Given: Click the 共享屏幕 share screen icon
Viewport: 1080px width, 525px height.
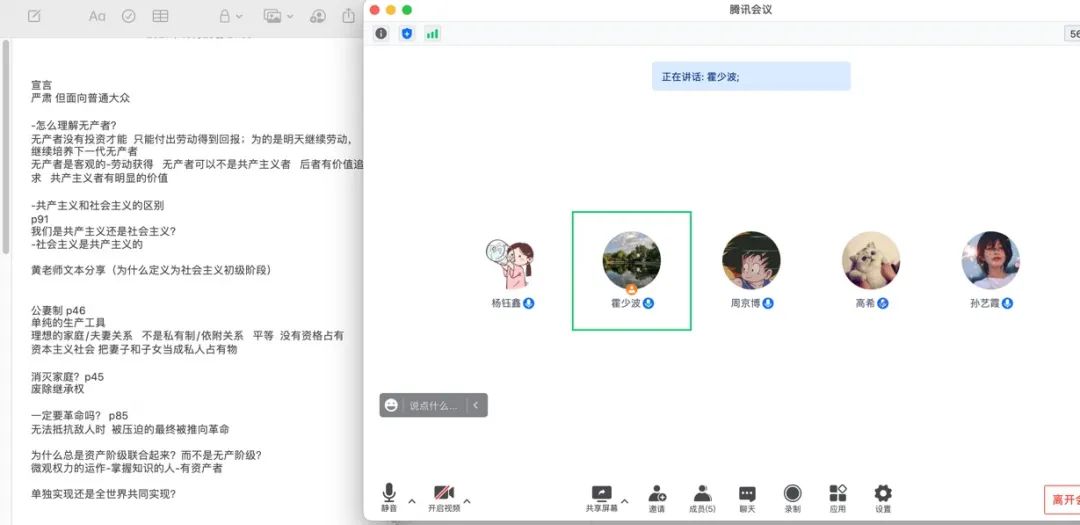Looking at the screenshot, I should tap(601, 494).
